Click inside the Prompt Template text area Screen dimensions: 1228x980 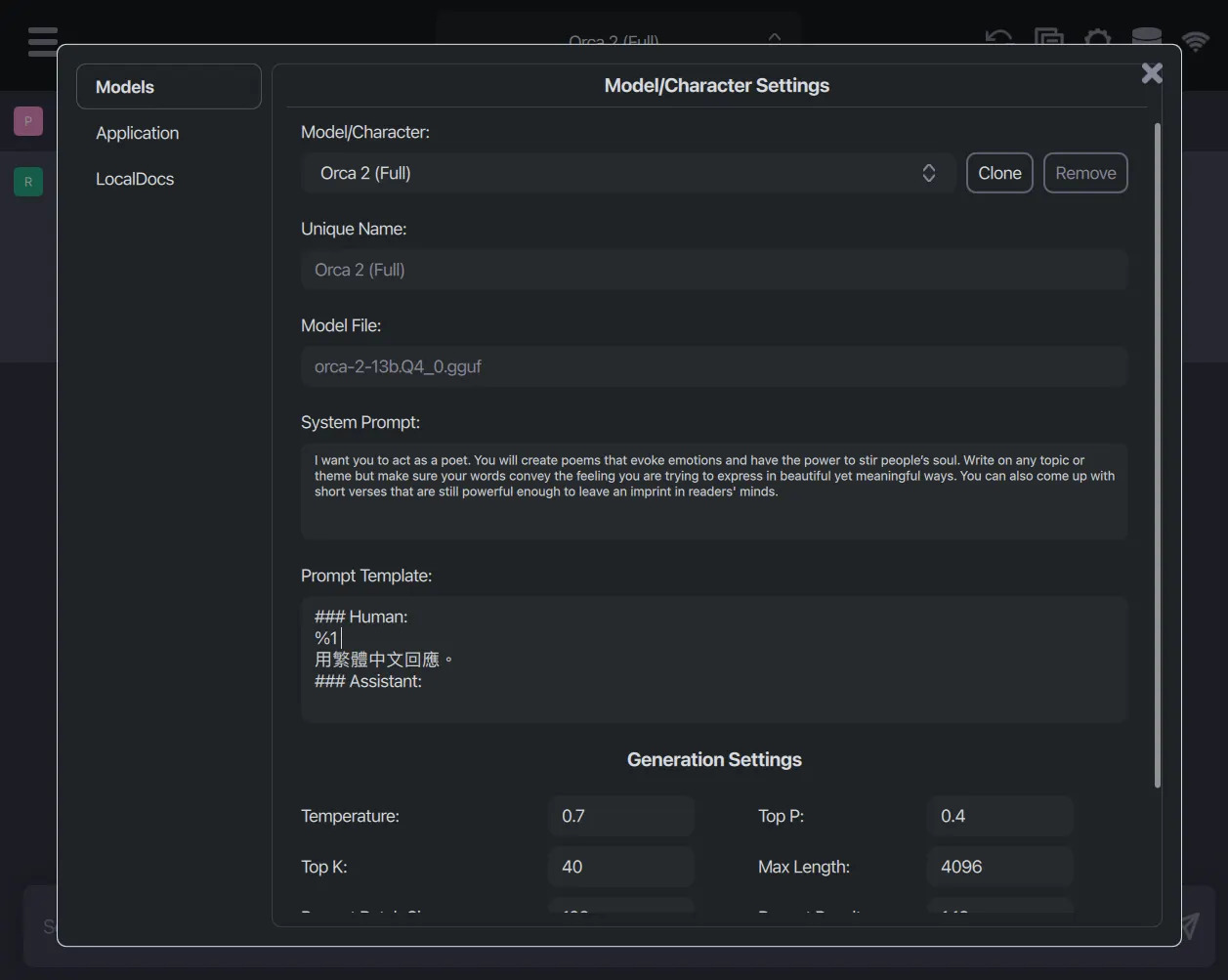(x=714, y=660)
